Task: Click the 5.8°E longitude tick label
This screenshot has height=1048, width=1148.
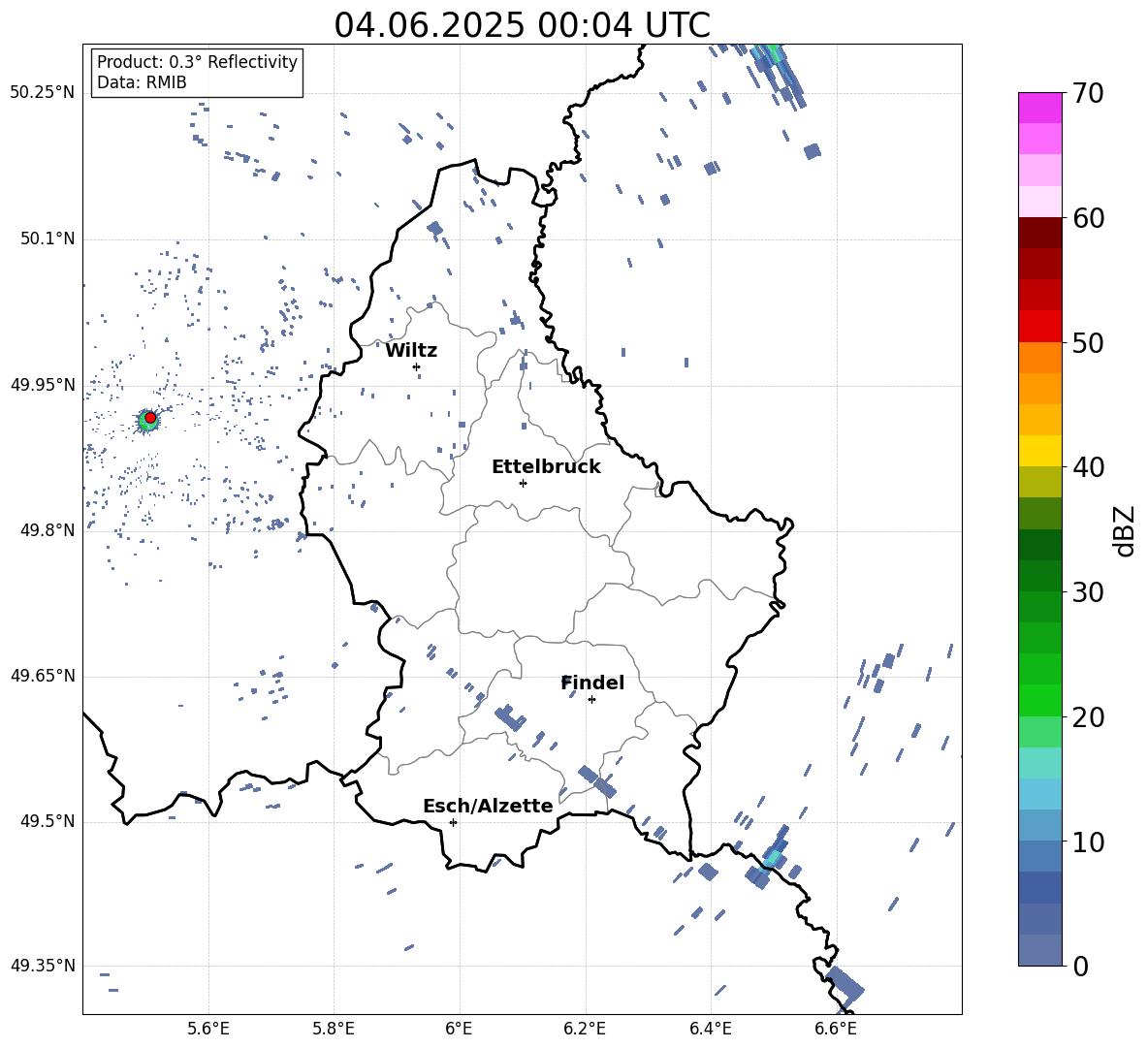Action: coord(334,1029)
